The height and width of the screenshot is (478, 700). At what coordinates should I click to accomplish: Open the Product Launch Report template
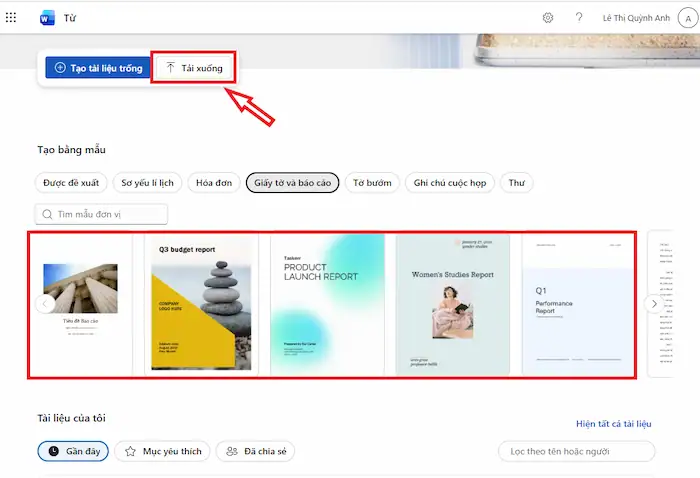pos(327,305)
